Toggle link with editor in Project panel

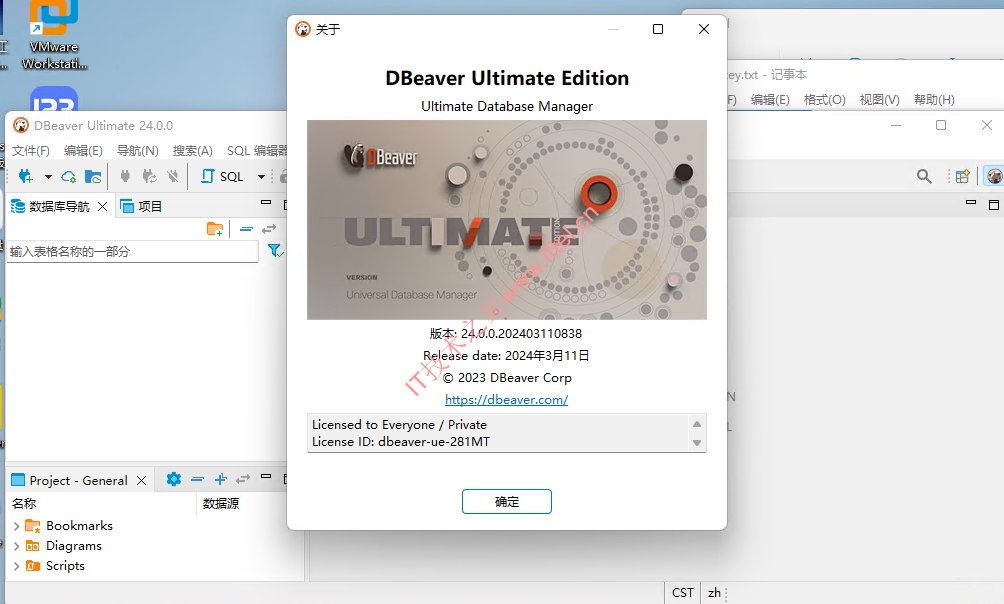coord(243,479)
